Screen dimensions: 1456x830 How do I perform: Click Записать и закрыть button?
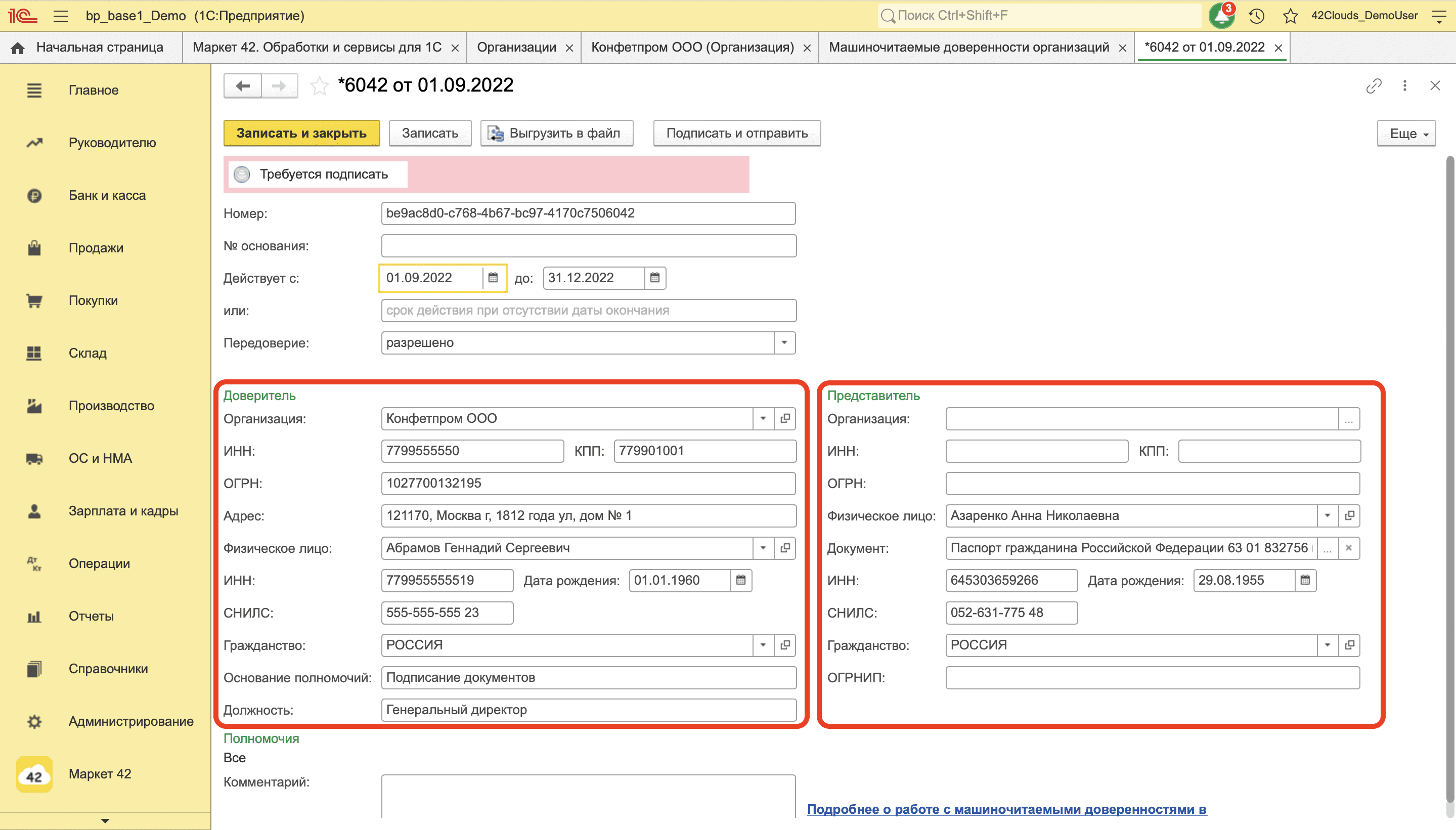(301, 134)
